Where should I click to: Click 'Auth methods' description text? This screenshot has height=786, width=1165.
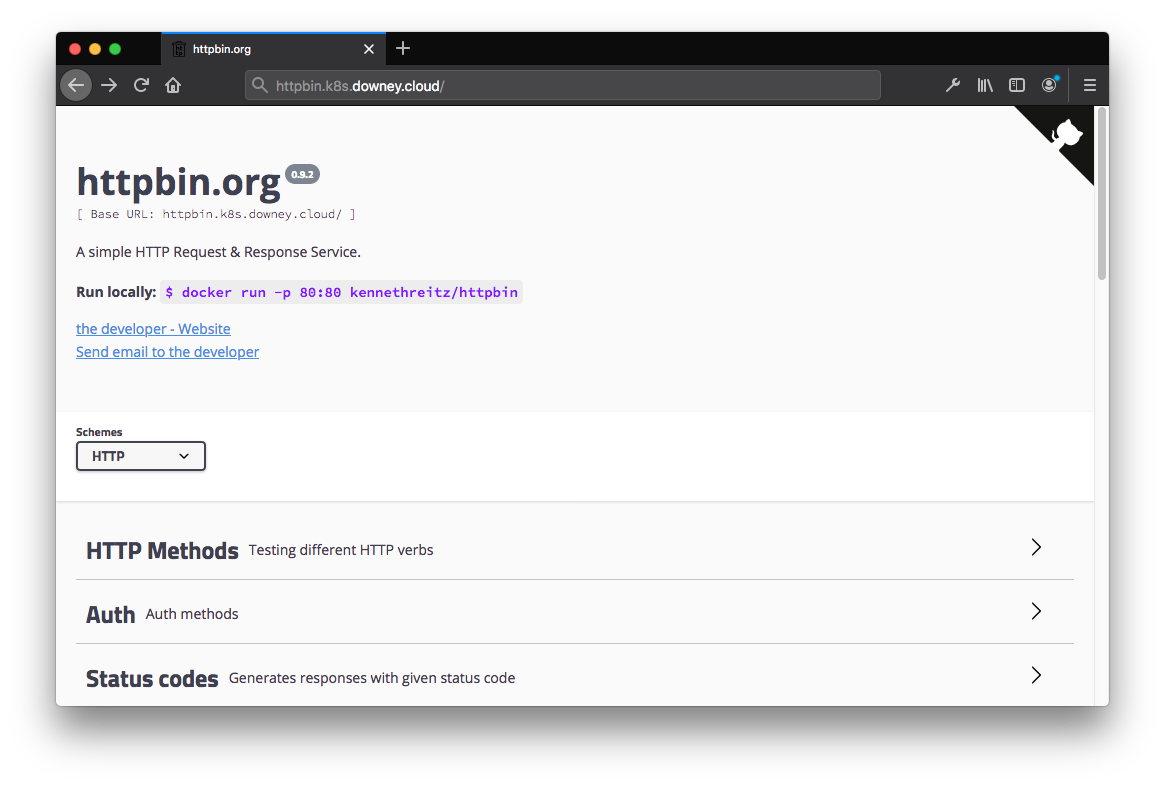(192, 614)
